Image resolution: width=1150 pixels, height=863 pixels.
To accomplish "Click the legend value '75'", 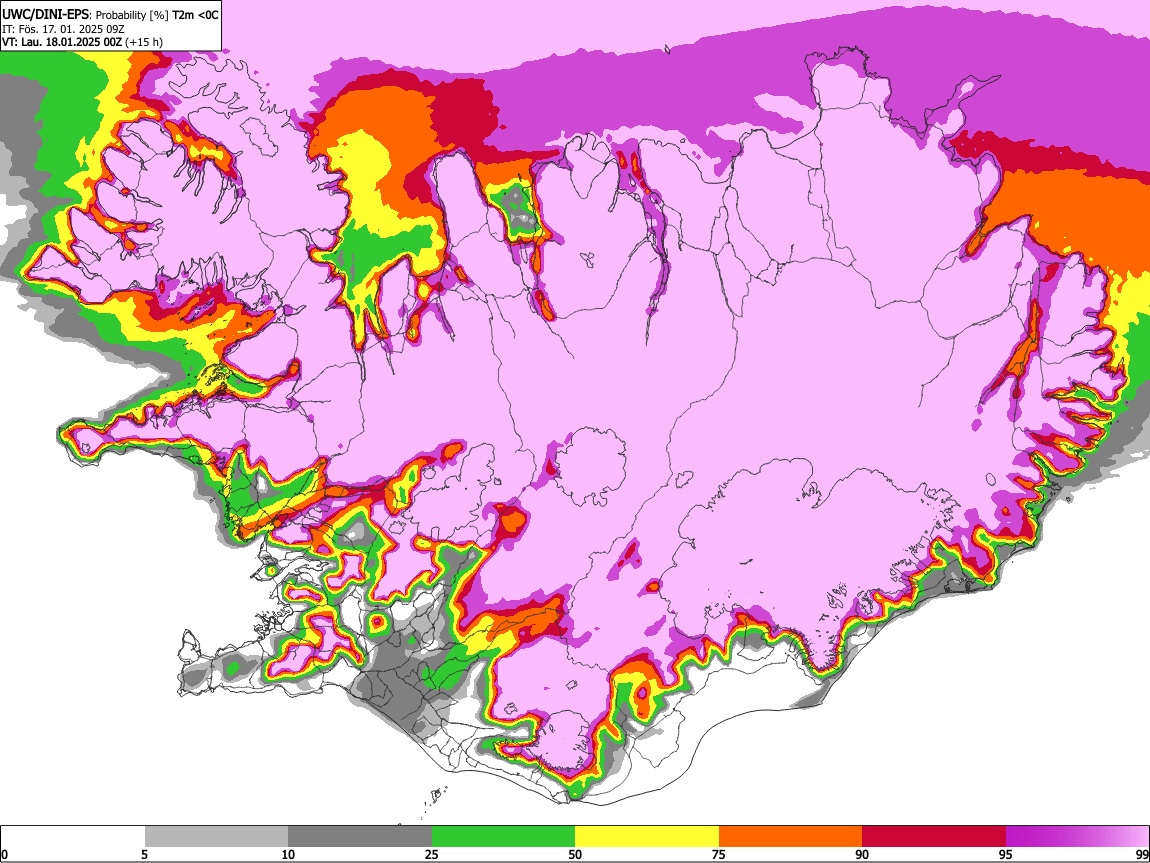I will (x=719, y=855).
